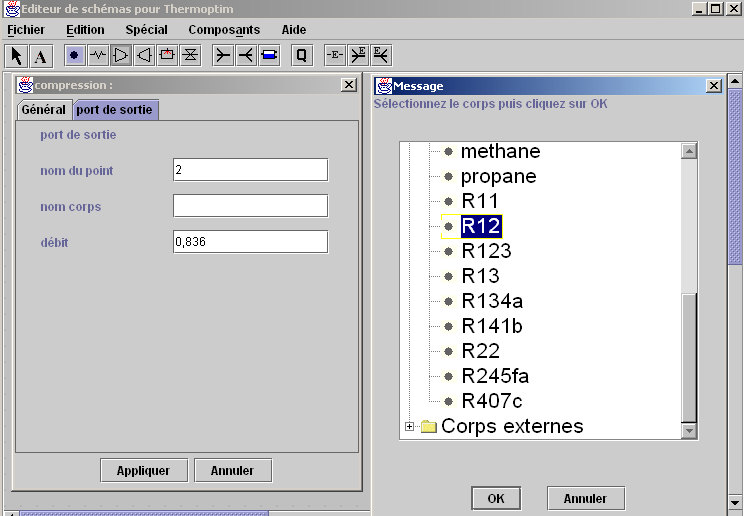Select the blue separator tank component
This screenshot has width=744, height=516.
[x=270, y=56]
